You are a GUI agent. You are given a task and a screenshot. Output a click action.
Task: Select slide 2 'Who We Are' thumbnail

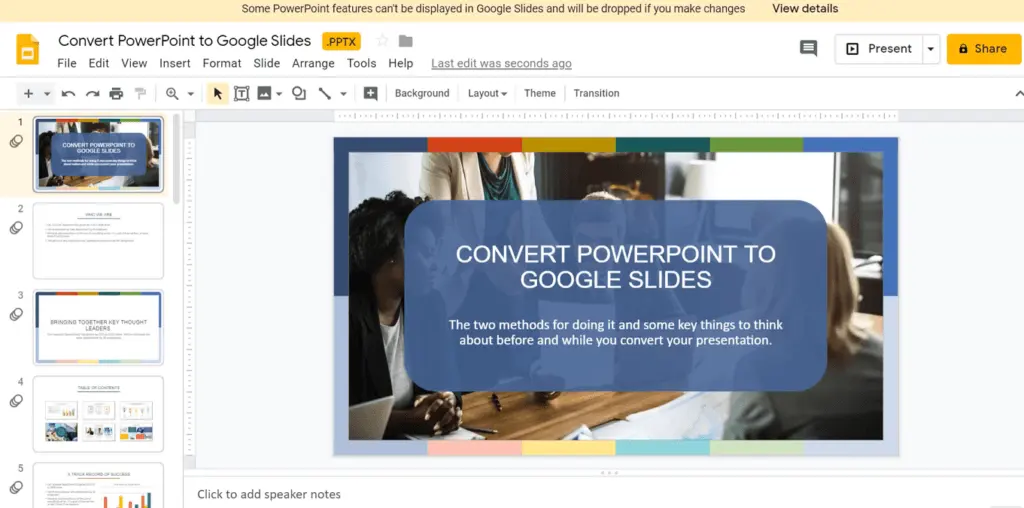pos(98,241)
